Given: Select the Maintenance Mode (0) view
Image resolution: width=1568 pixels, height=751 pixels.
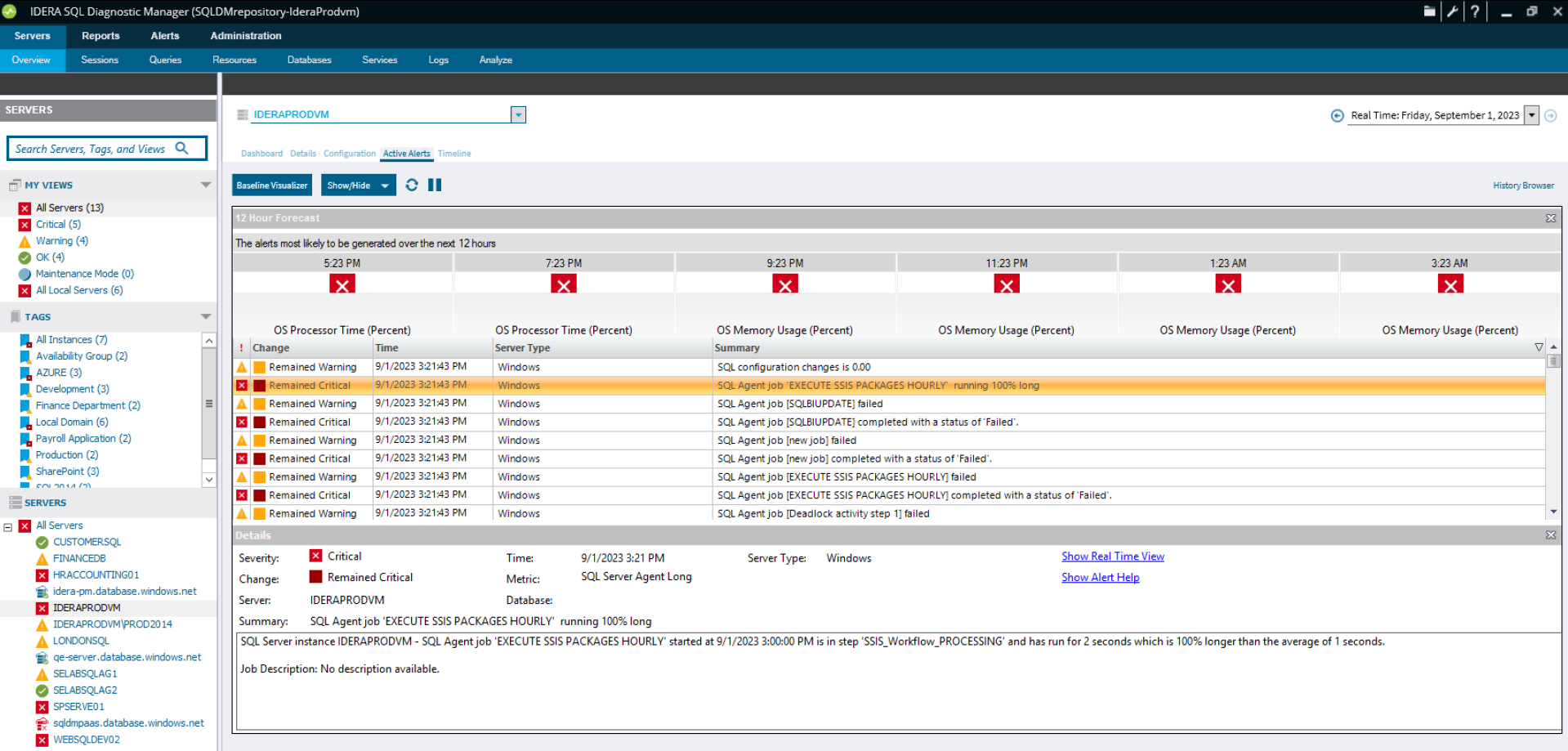Looking at the screenshot, I should click(85, 274).
